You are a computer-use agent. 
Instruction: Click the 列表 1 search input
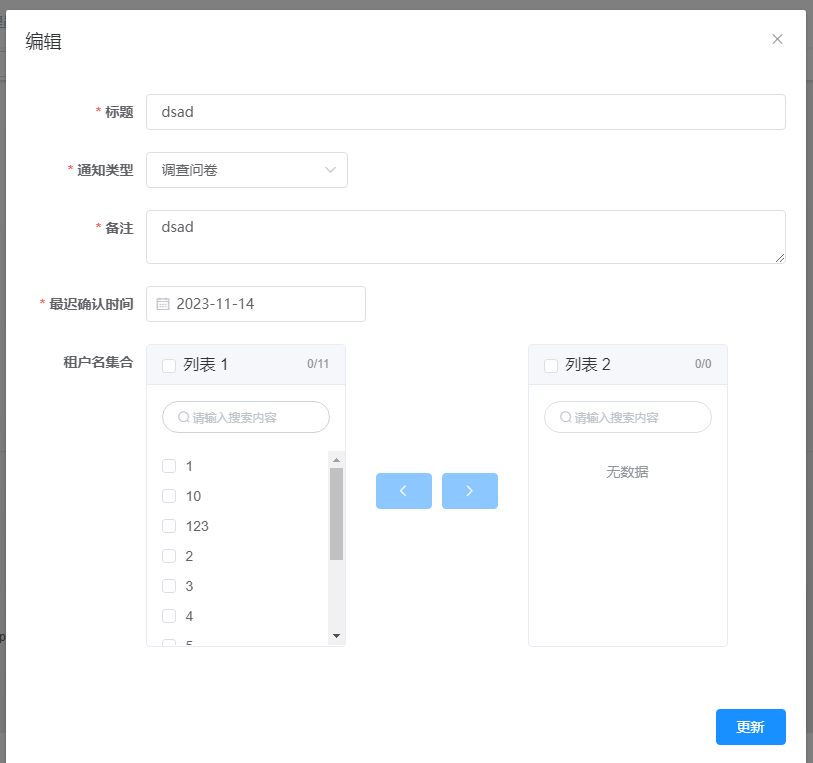click(255, 417)
